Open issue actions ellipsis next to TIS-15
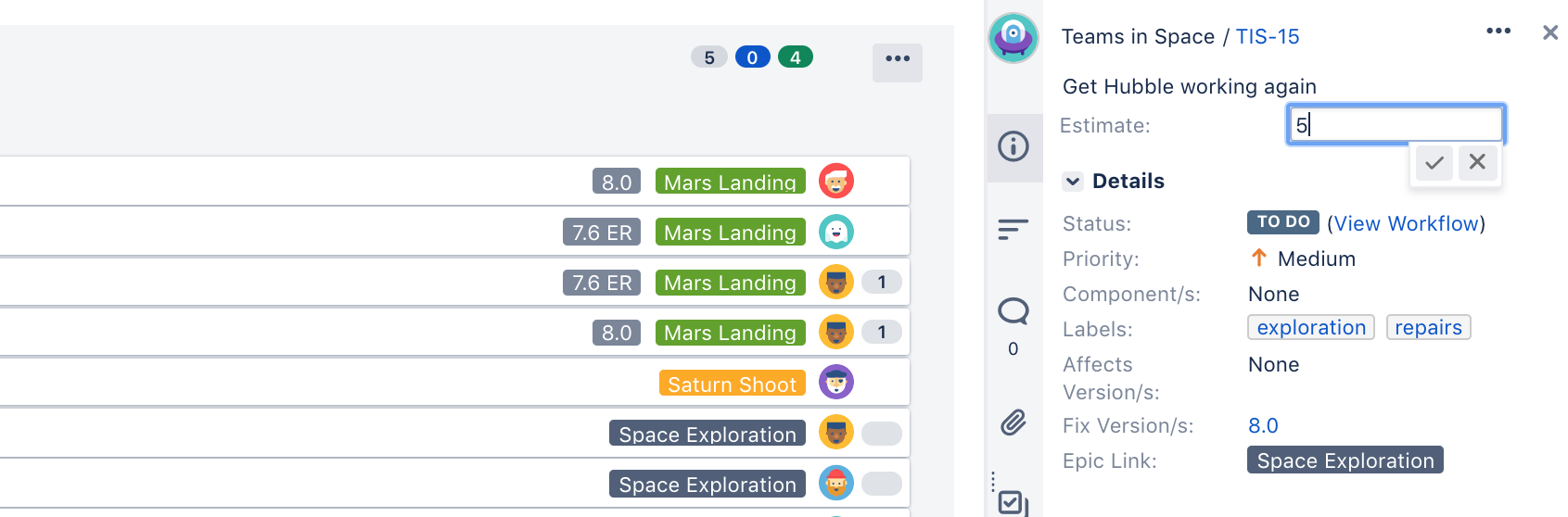The image size is (1568, 517). pos(1498,32)
